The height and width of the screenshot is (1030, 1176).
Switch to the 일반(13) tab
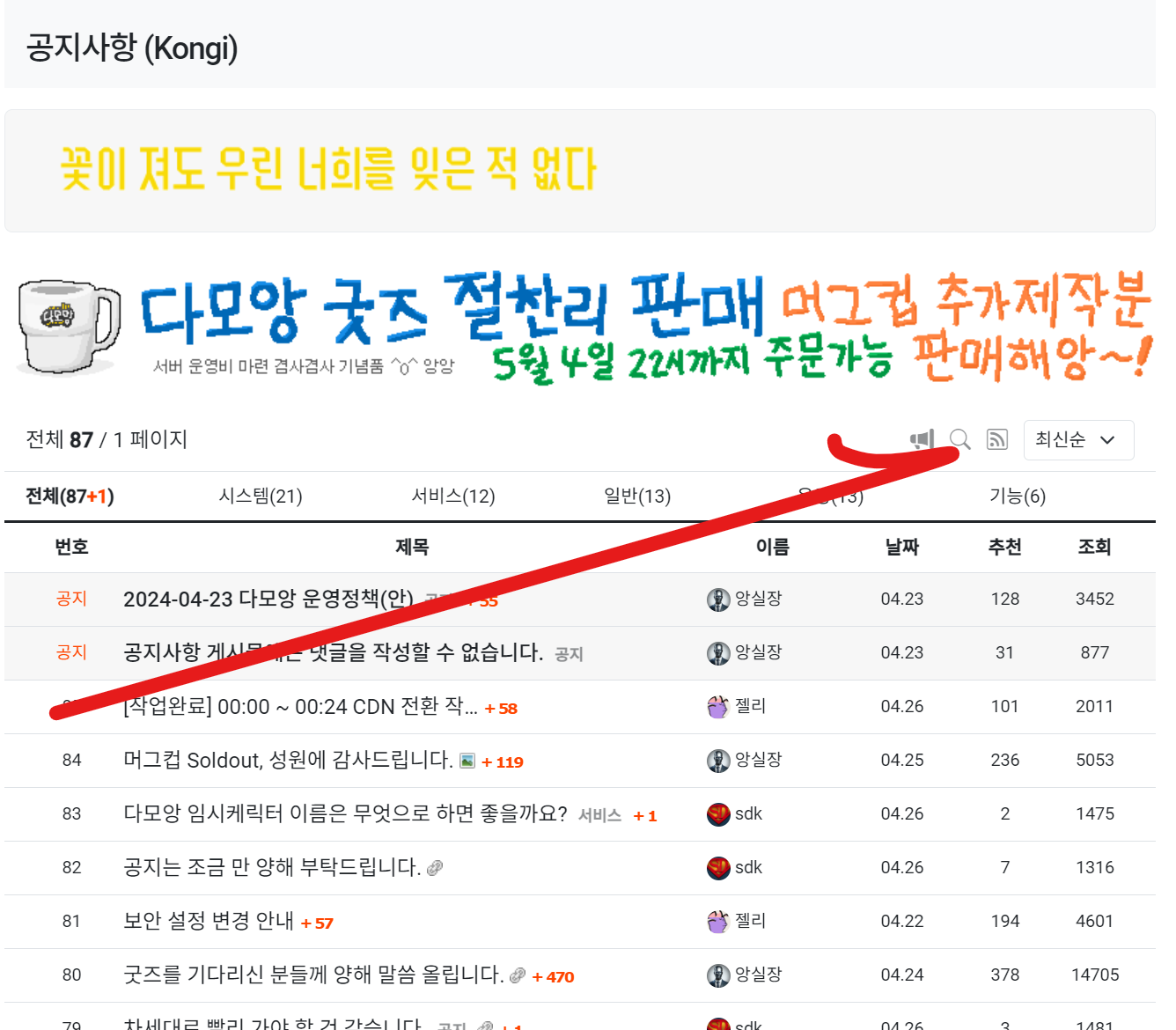coord(637,497)
